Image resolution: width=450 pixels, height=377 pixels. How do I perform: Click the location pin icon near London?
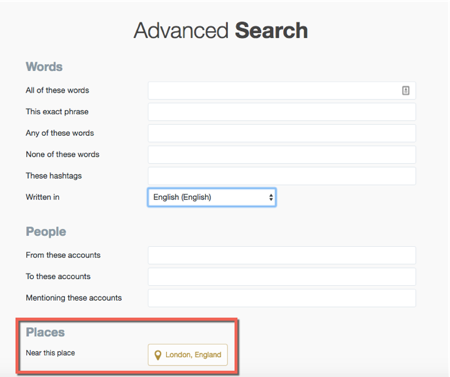pos(158,355)
